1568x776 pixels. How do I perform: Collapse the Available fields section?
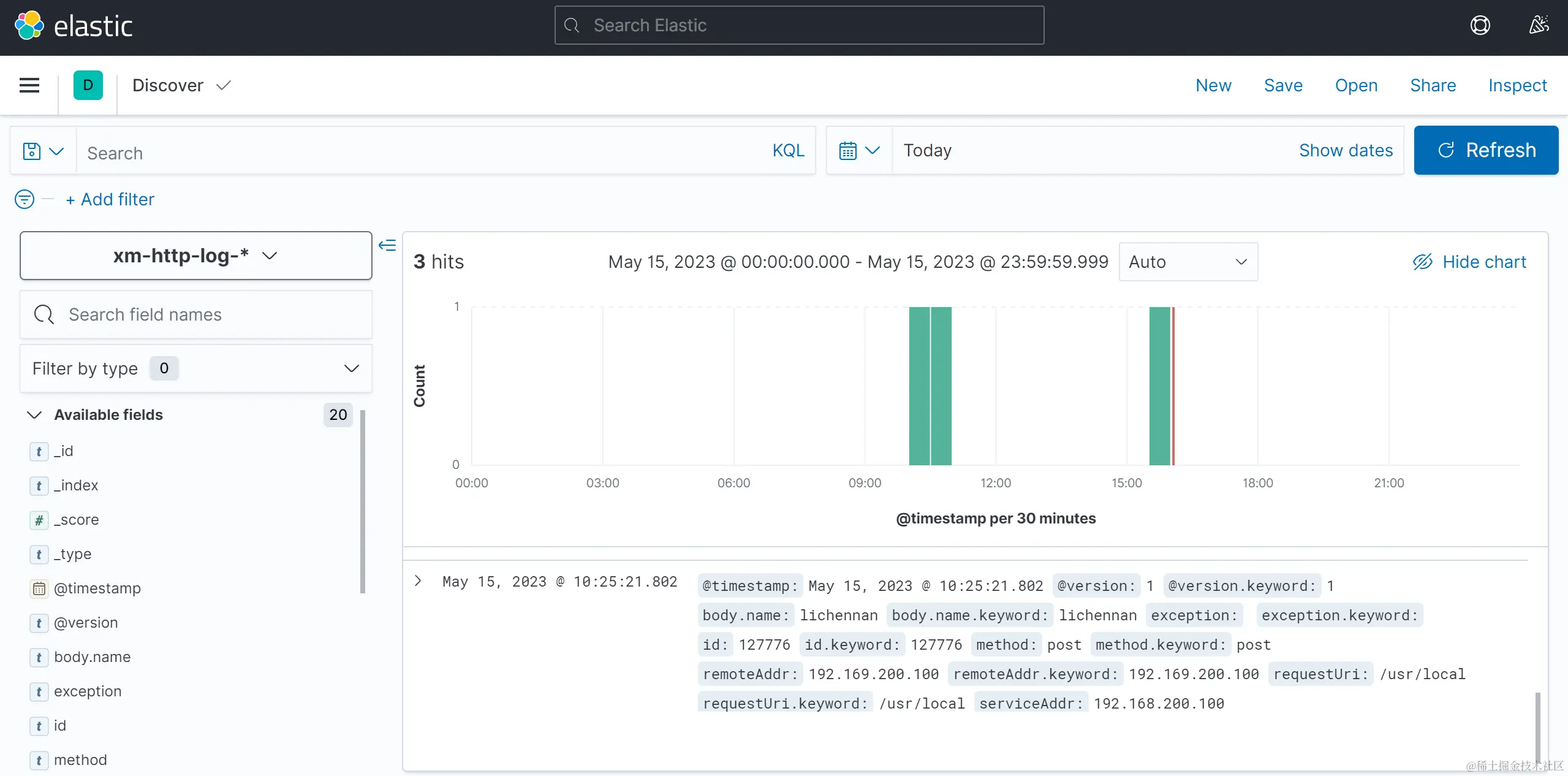pos(35,415)
